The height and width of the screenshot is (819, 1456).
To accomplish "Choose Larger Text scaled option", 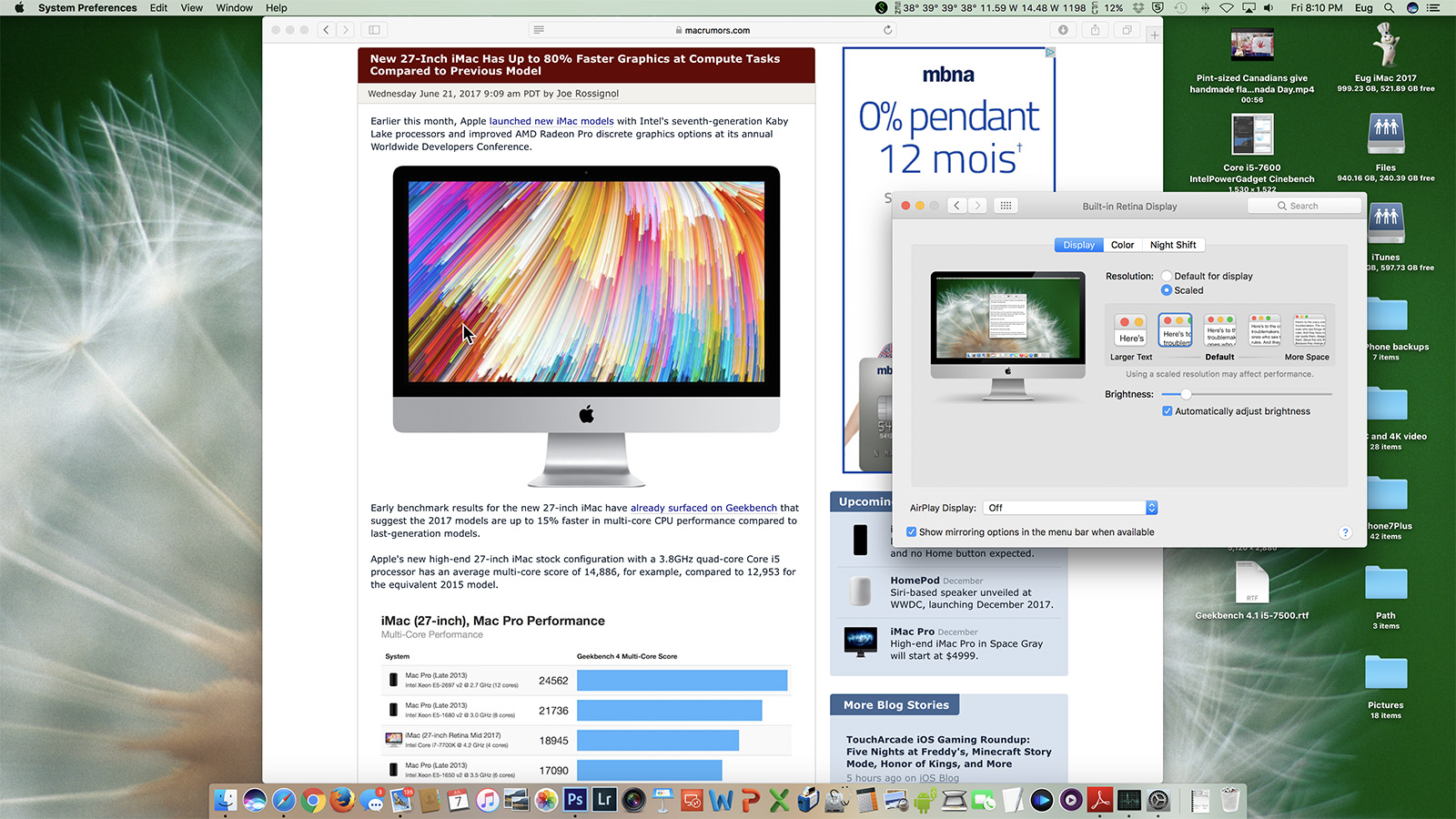I will [1131, 329].
